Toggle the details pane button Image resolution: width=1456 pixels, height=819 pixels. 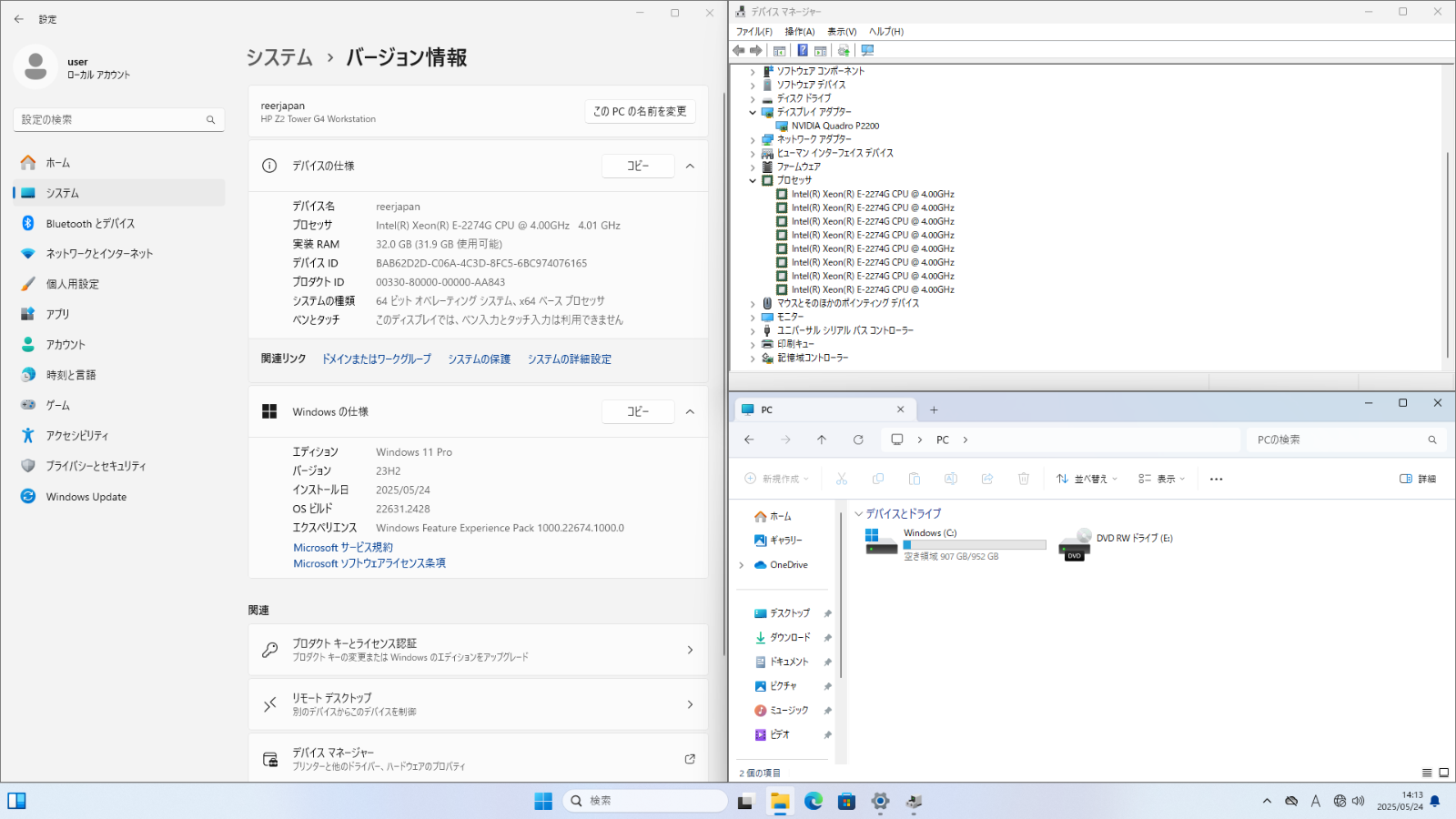1418,479
